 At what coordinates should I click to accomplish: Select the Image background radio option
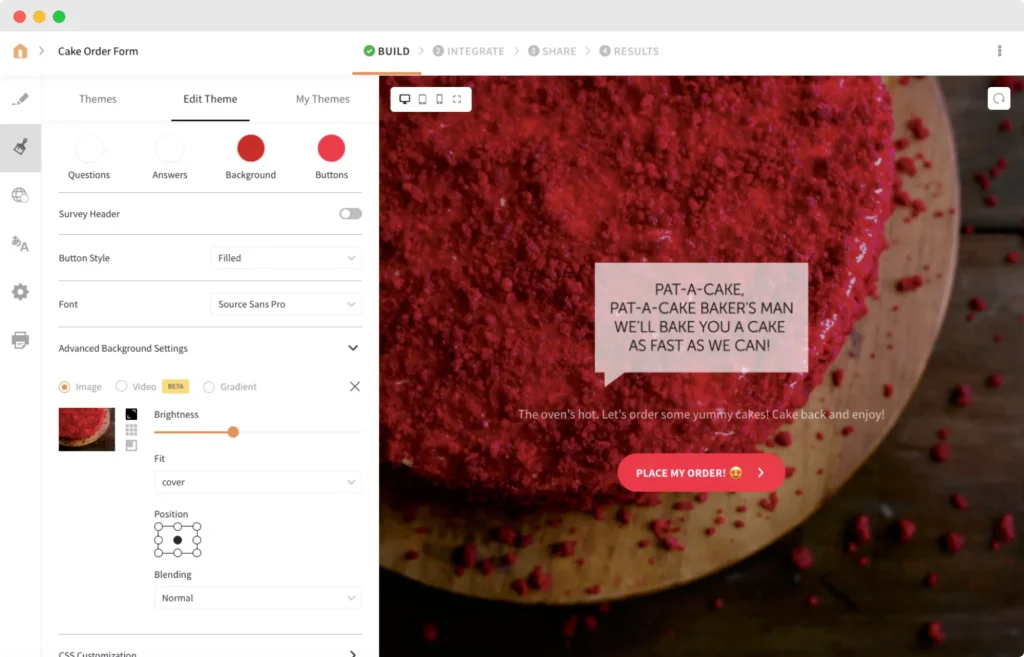pyautogui.click(x=64, y=387)
